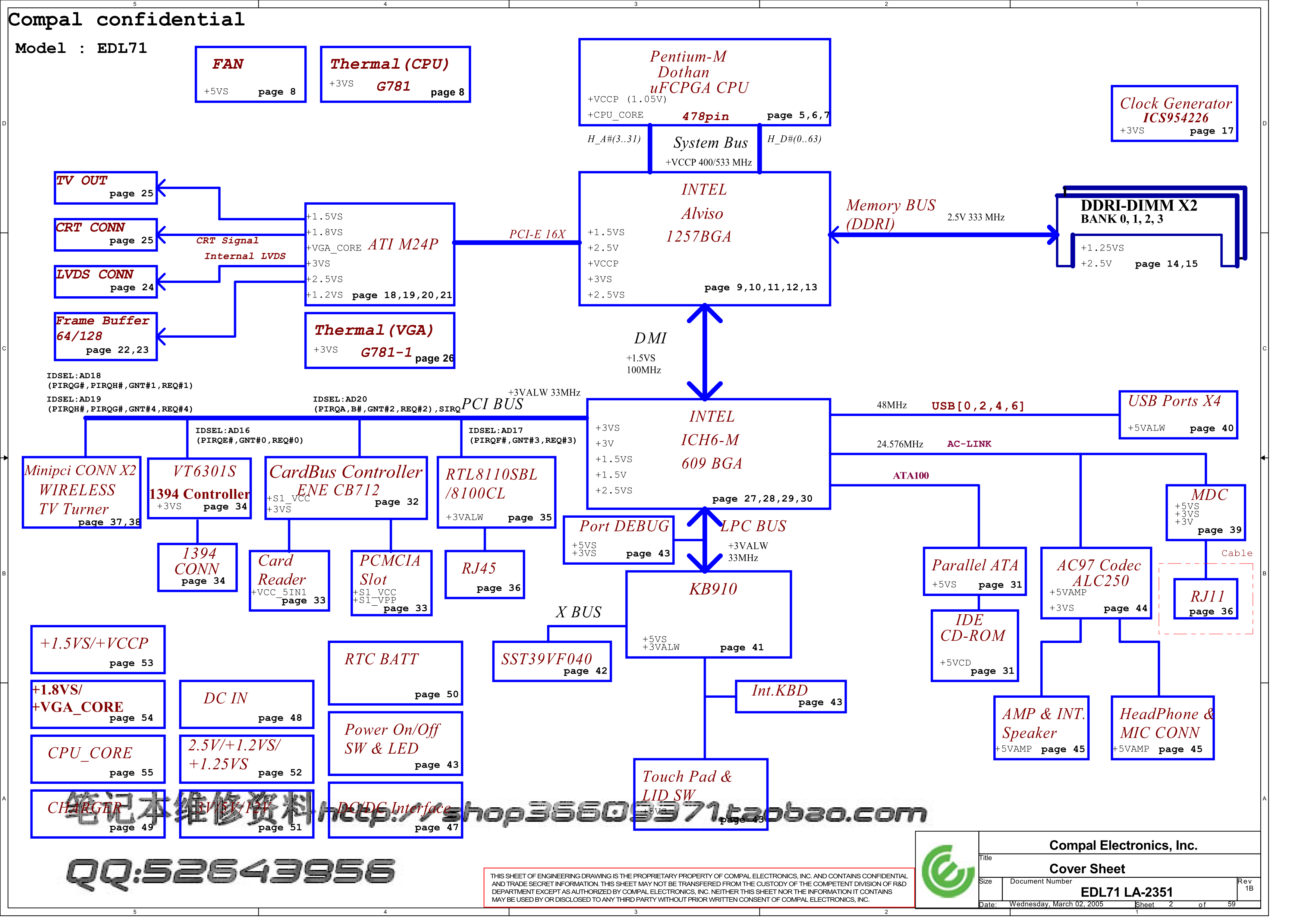Click the CHARGER page 49 block
Image resolution: width=1308 pixels, height=924 pixels.
click(97, 814)
